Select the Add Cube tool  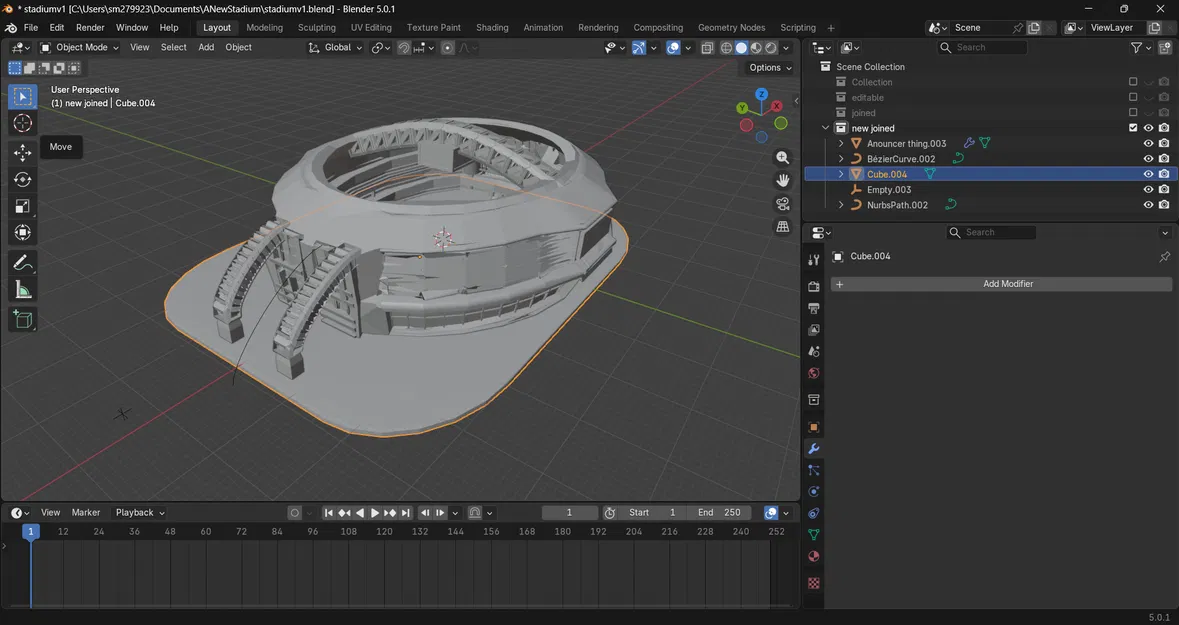(x=23, y=320)
